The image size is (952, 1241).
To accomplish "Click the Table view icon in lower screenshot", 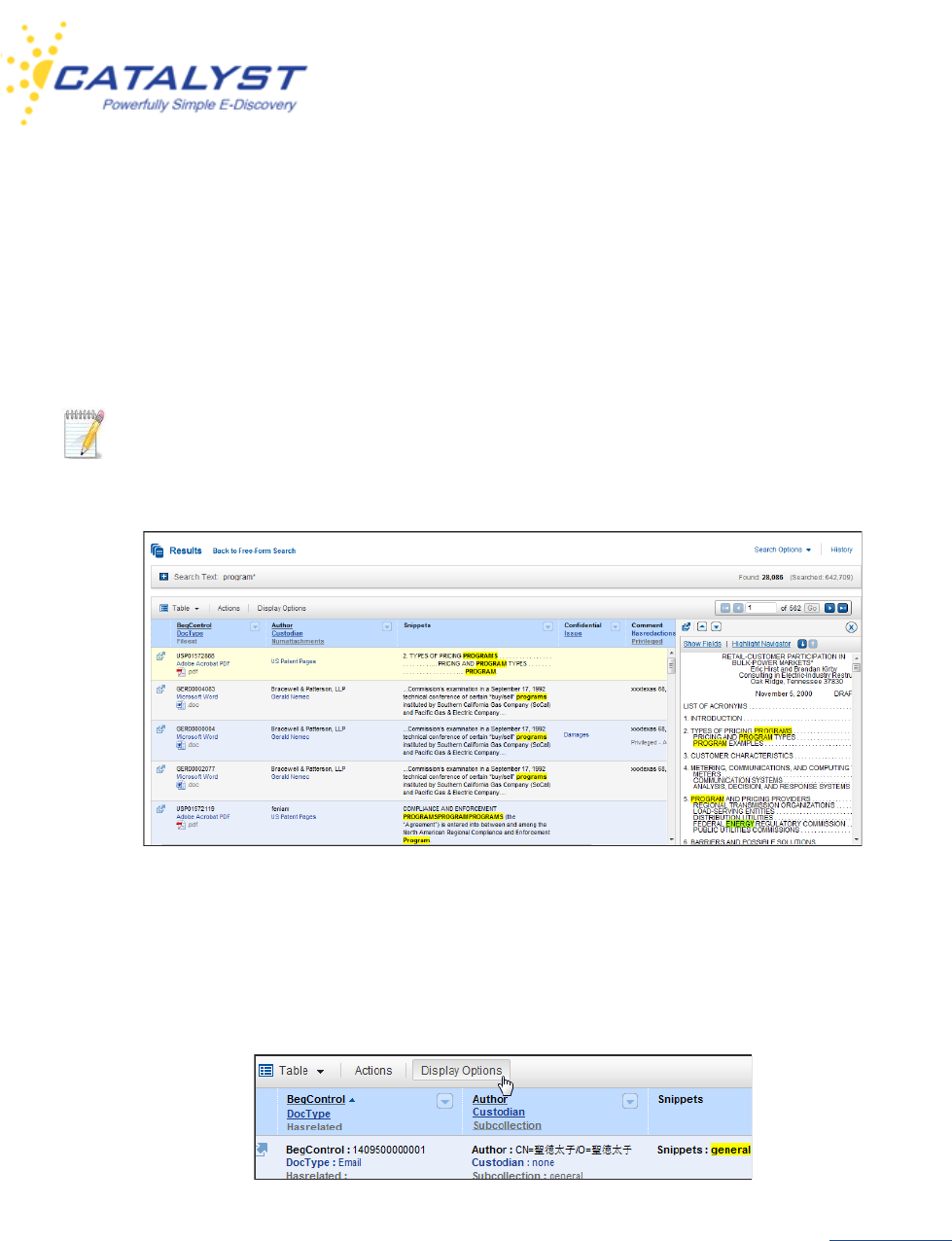I will (265, 1070).
